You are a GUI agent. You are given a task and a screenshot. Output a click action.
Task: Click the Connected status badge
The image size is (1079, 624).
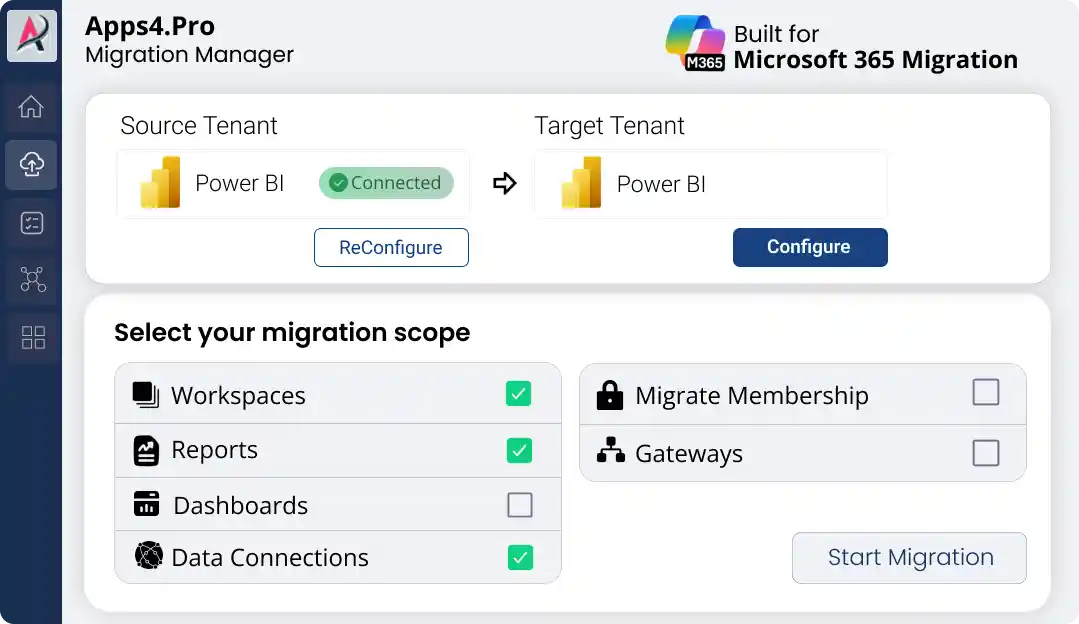(x=386, y=183)
